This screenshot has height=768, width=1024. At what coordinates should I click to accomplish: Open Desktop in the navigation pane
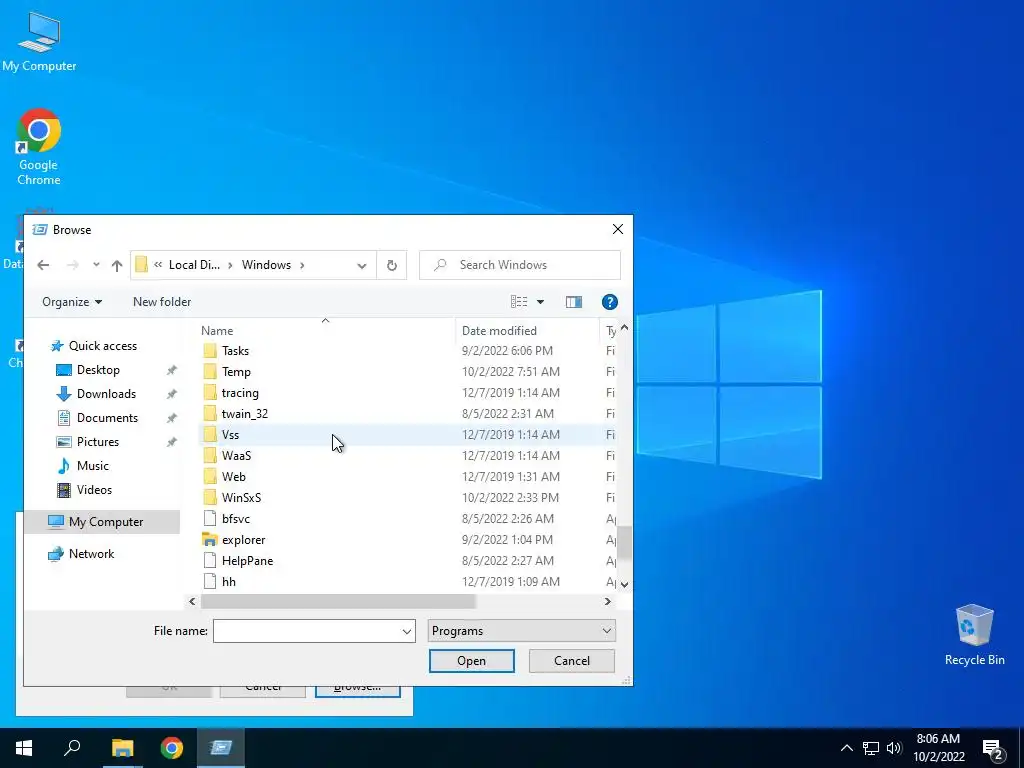point(98,370)
